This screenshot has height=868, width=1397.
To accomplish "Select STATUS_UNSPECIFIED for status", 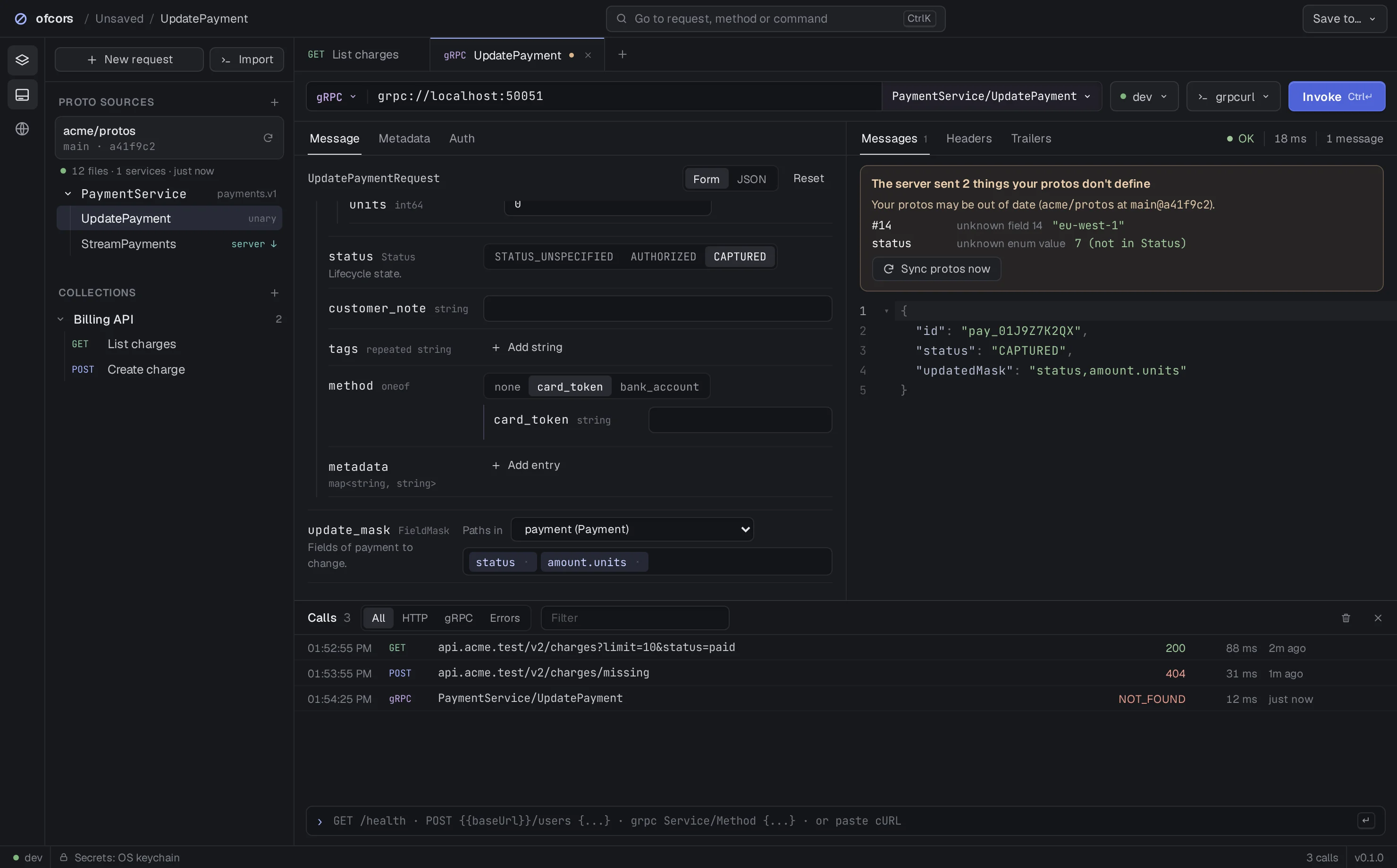I will (x=554, y=257).
